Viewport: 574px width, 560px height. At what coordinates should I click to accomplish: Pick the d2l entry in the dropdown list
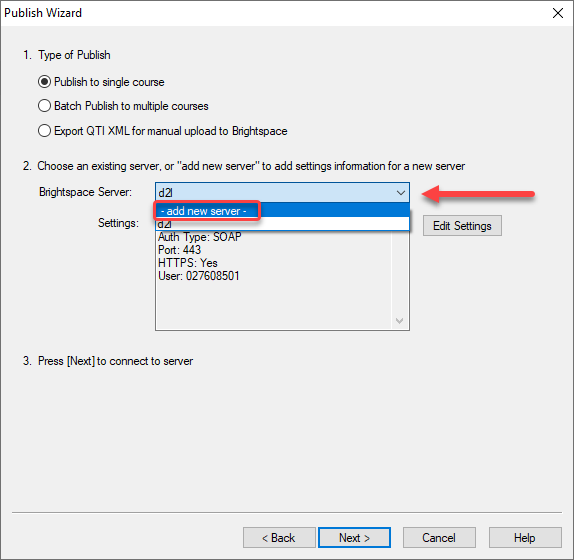(x=282, y=224)
